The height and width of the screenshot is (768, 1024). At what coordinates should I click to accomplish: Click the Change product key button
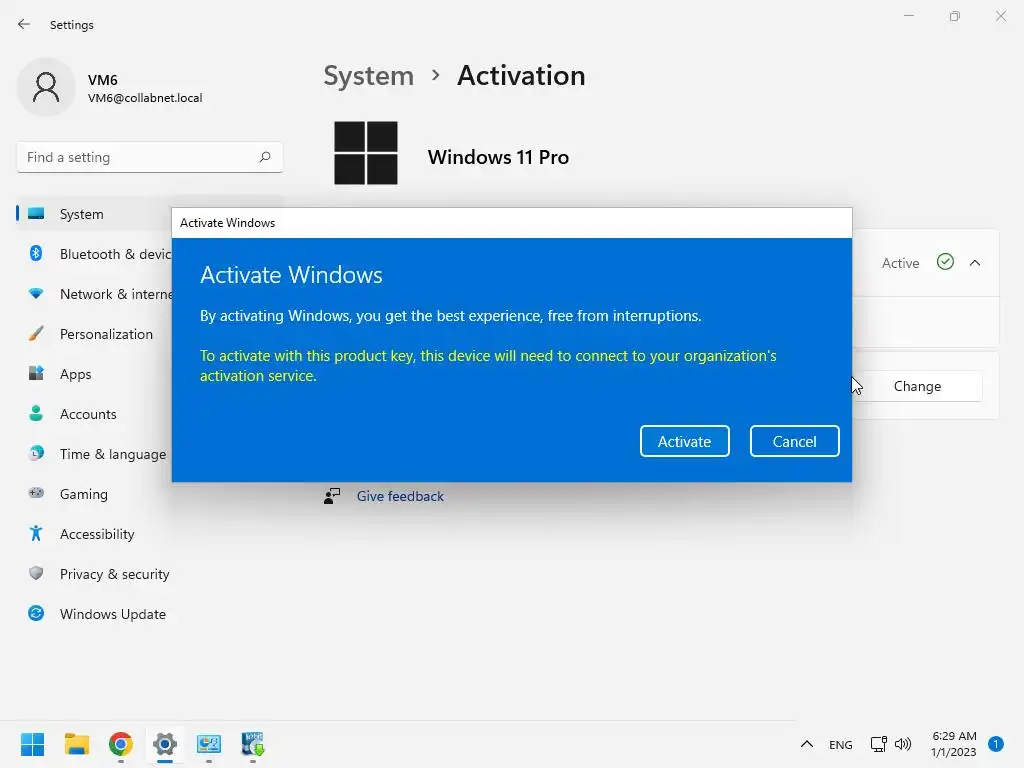[x=917, y=386]
